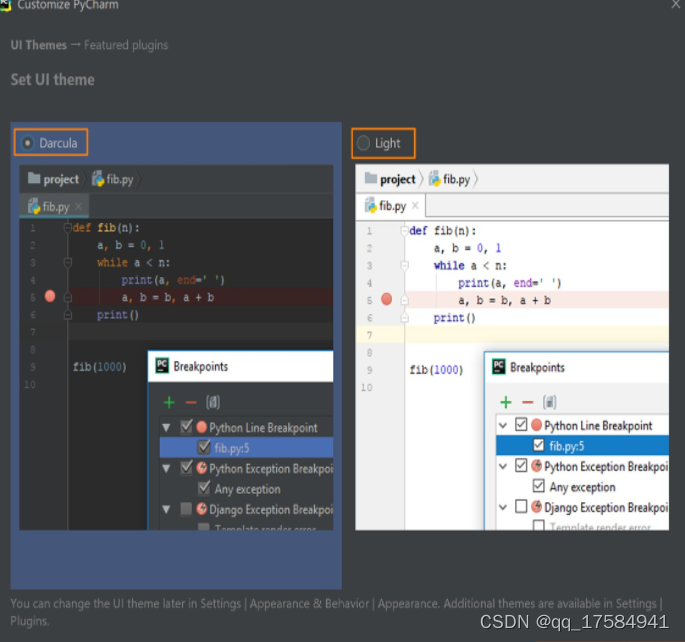The width and height of the screenshot is (685, 642).
Task: Toggle Django Exception Breakpoint checkbox in Light preview
Action: tap(521, 507)
